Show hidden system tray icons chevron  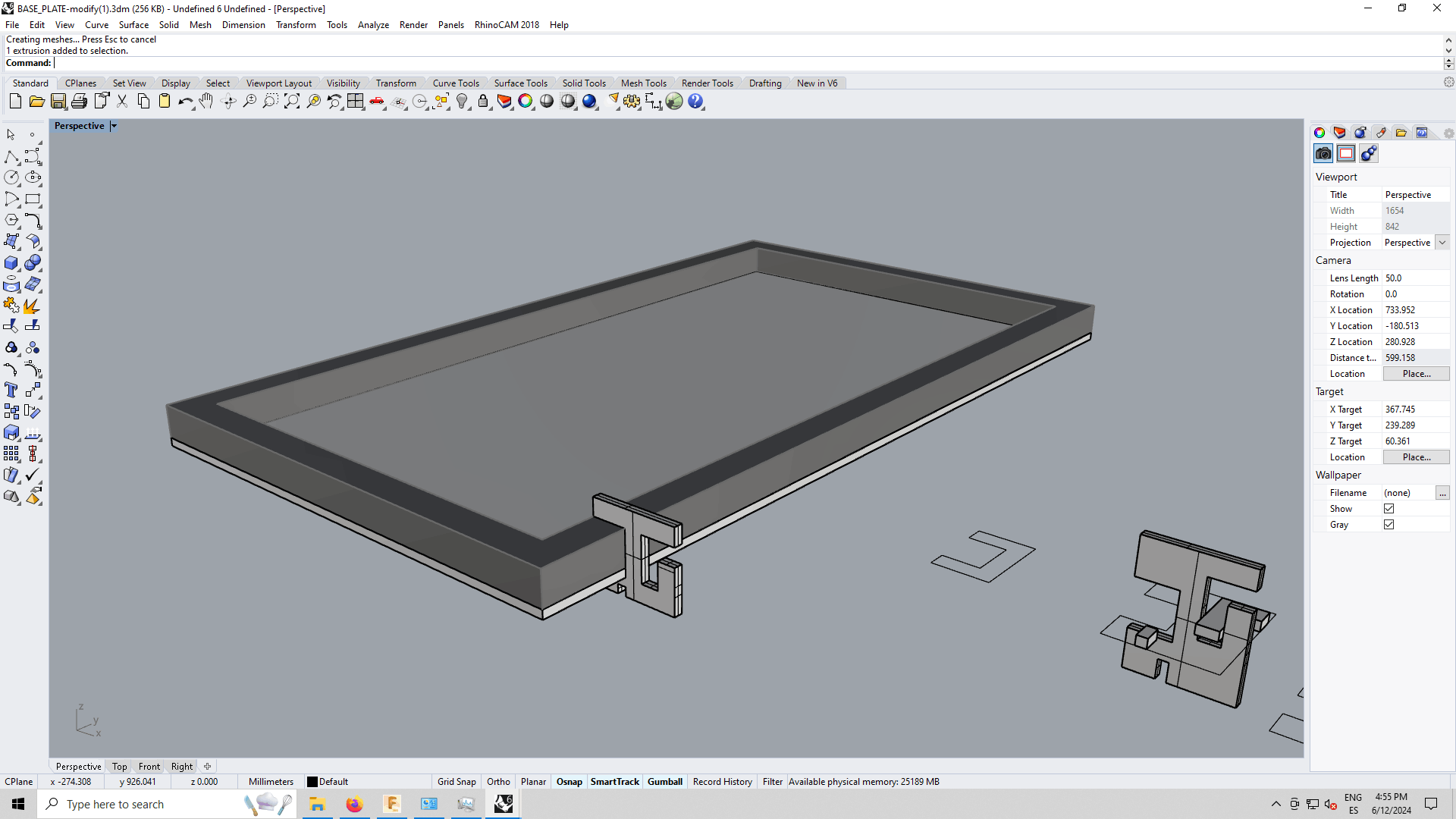point(1276,805)
